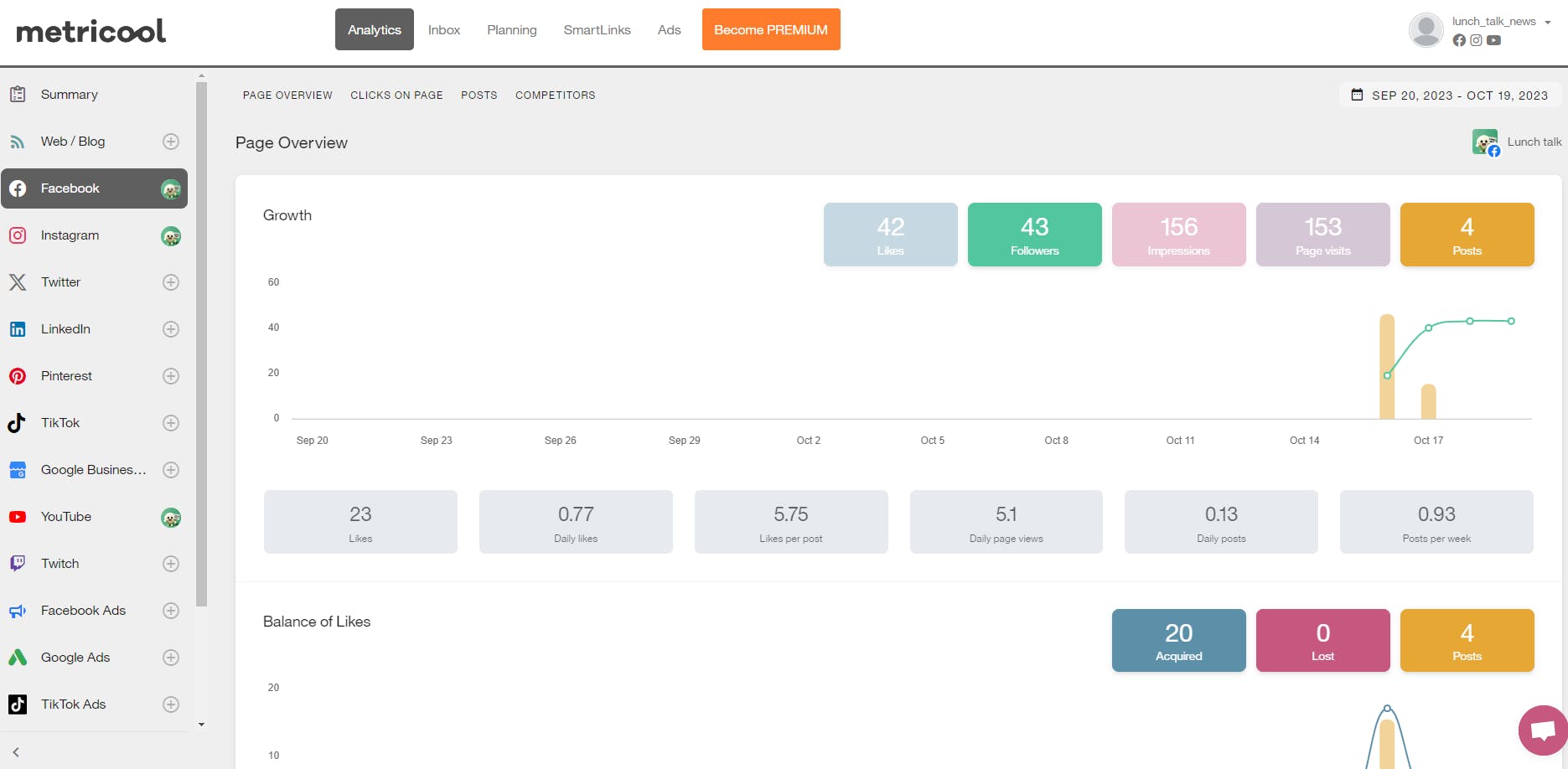Open the date range picker
The image size is (1568, 769).
1450,95
